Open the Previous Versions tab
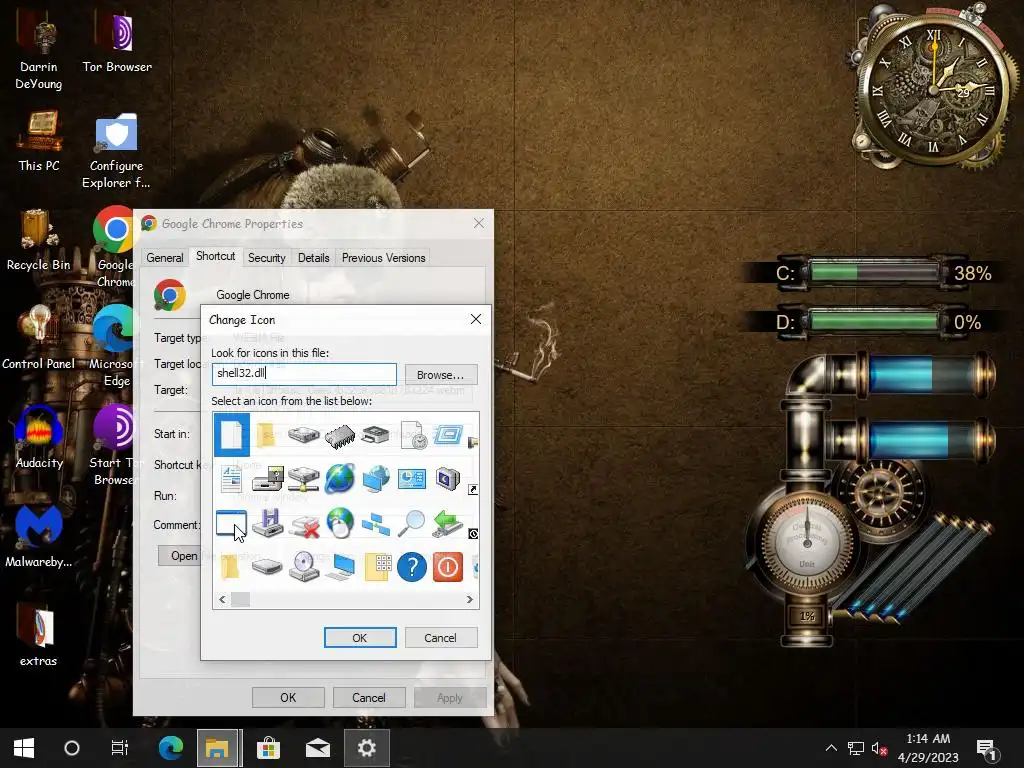This screenshot has height=768, width=1024. pyautogui.click(x=383, y=258)
